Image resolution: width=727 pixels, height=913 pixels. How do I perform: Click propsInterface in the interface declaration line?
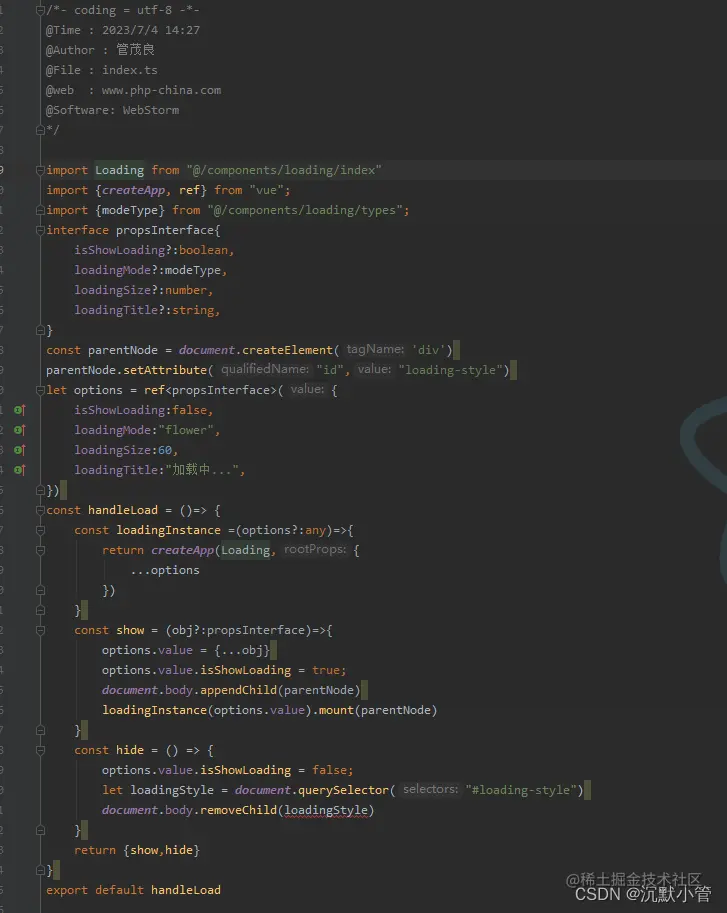tap(165, 230)
